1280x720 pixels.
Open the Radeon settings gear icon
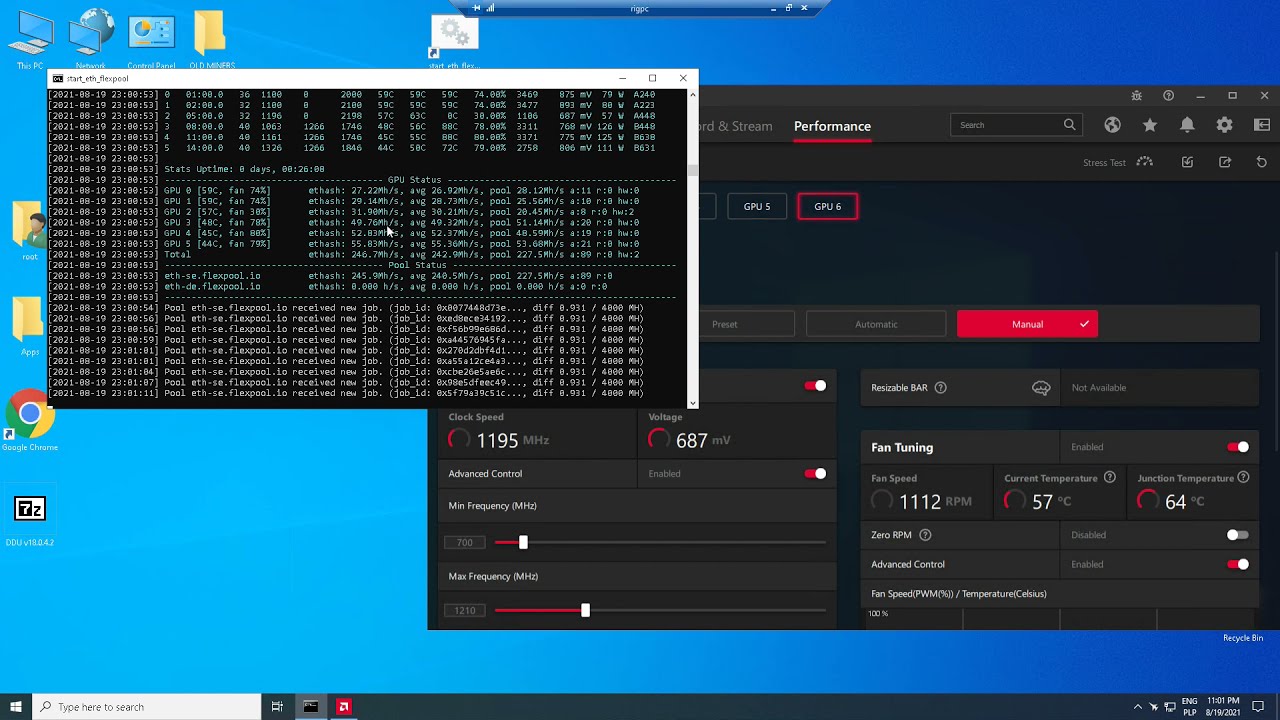(1224, 125)
